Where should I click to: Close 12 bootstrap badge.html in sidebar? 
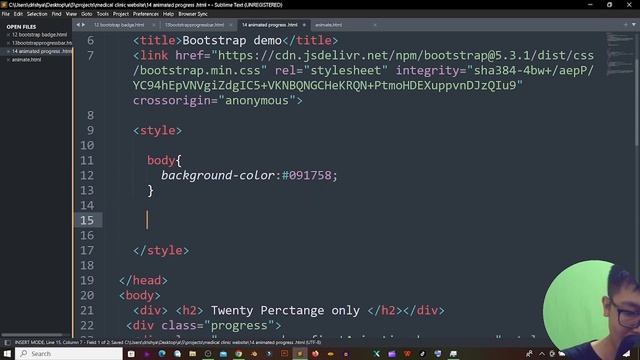click(8, 35)
